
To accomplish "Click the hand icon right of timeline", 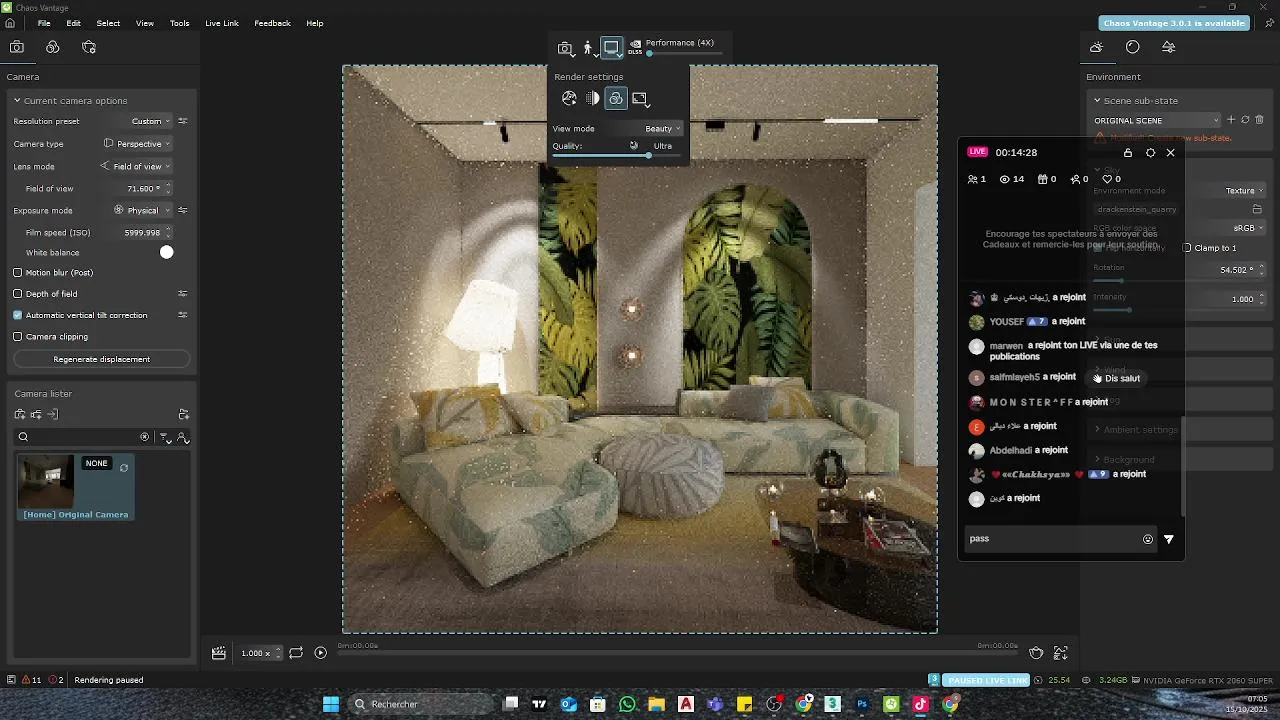I will point(1037,653).
